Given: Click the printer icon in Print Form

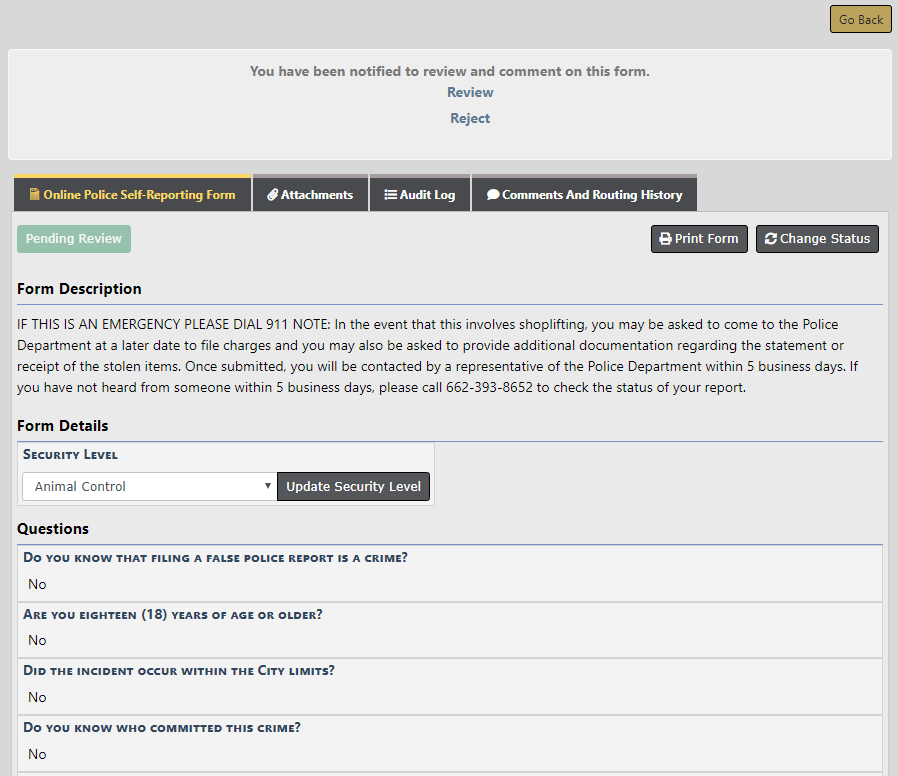Looking at the screenshot, I should (x=665, y=239).
